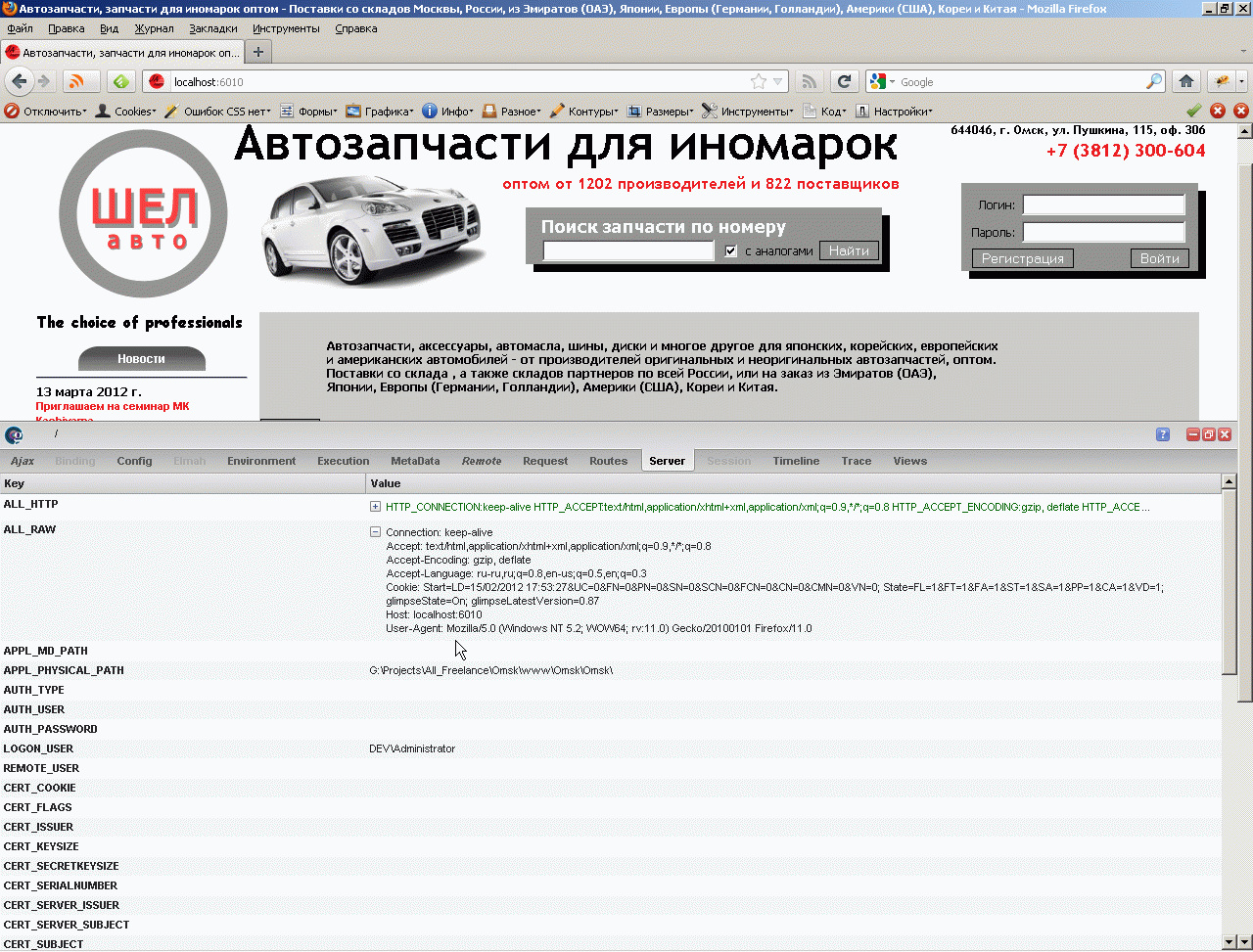Reload the page with the refresh button
The image size is (1253, 952).
(844, 82)
